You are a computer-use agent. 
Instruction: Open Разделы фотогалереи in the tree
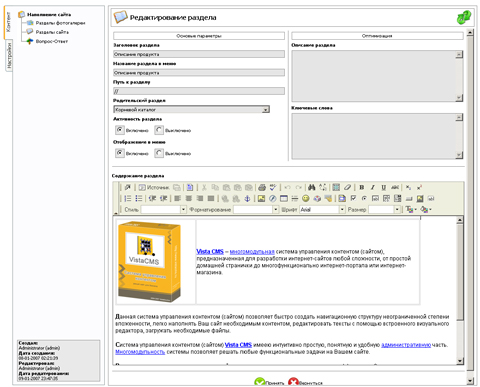pyautogui.click(x=60, y=23)
